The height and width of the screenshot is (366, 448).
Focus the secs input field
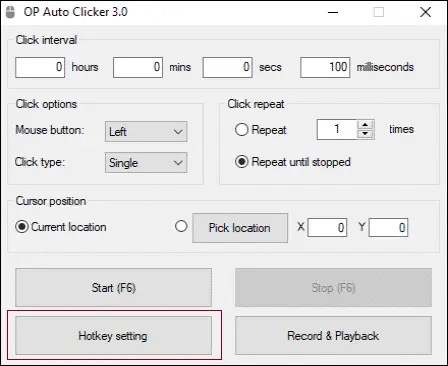click(228, 67)
